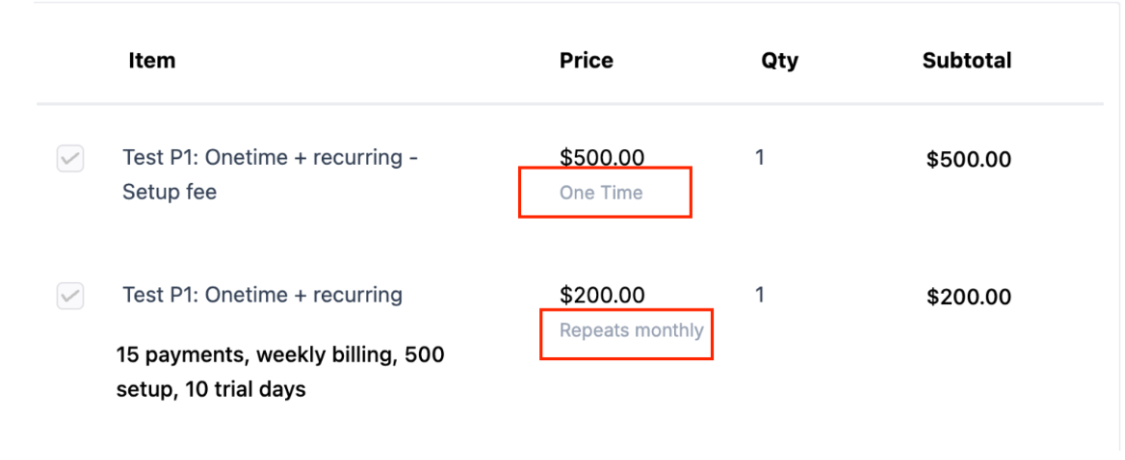Click the Item column header

[152, 60]
